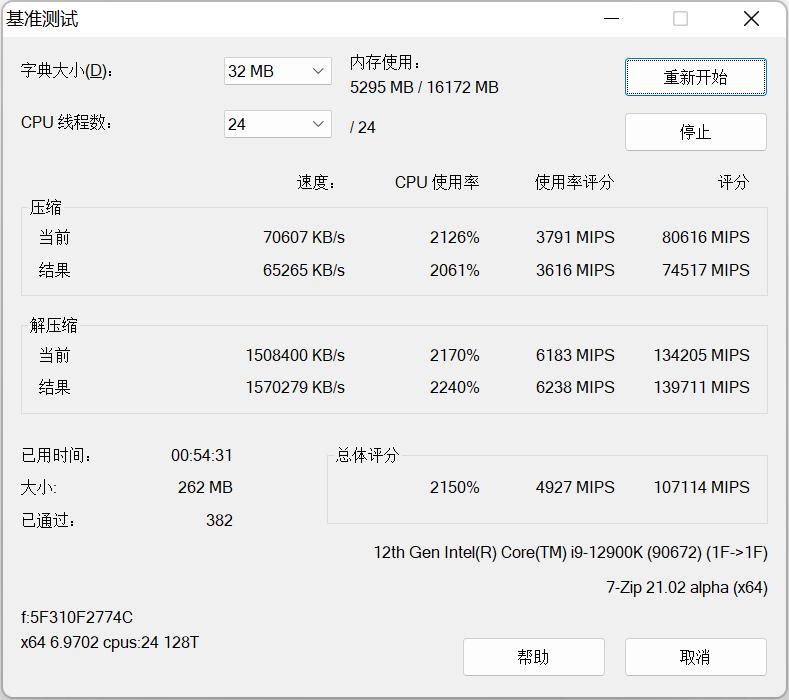Screen dimensions: 789x700
Task: Click compression current speed 70607 KB/s
Action: (x=304, y=237)
